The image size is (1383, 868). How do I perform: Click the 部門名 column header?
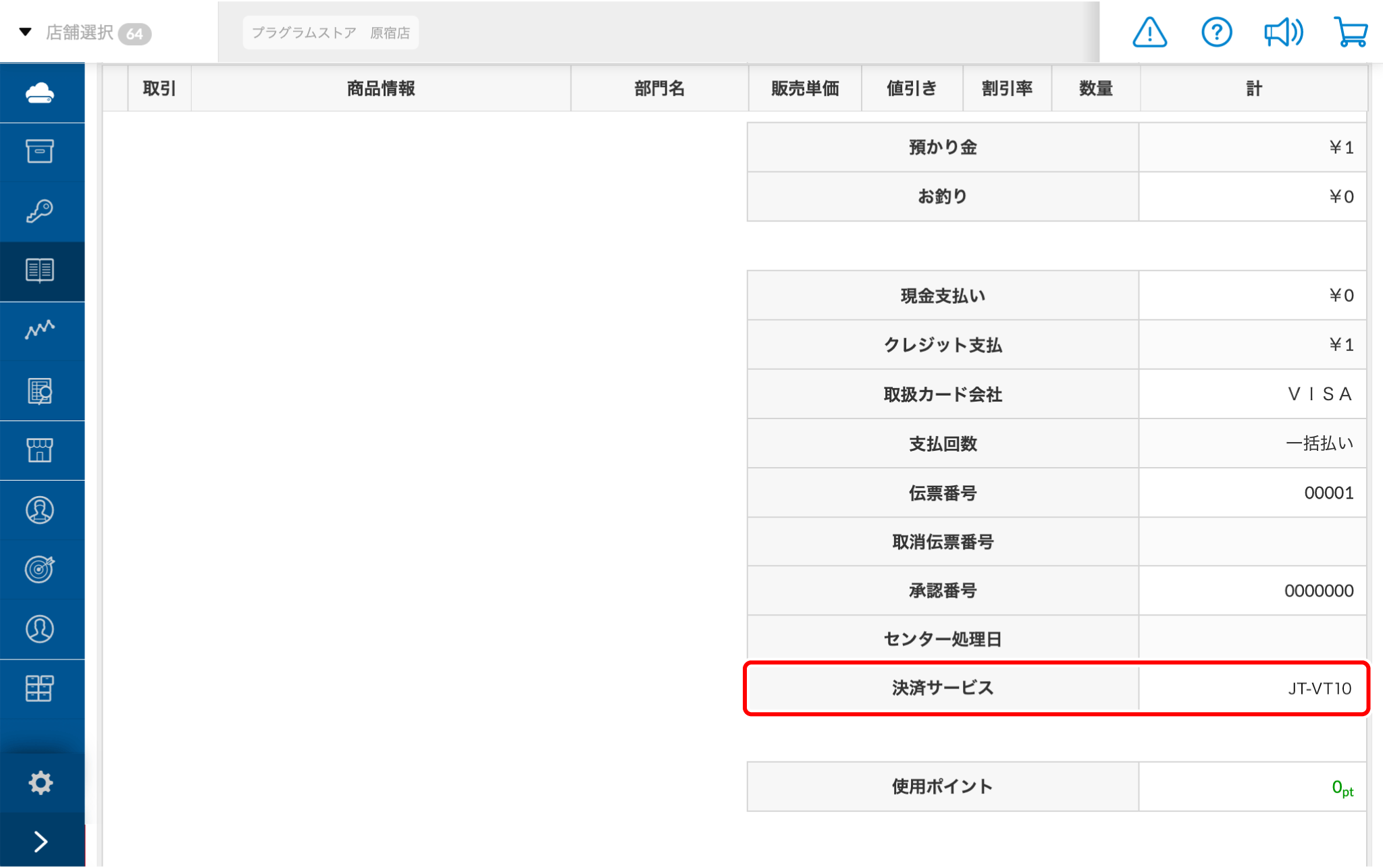pyautogui.click(x=659, y=88)
